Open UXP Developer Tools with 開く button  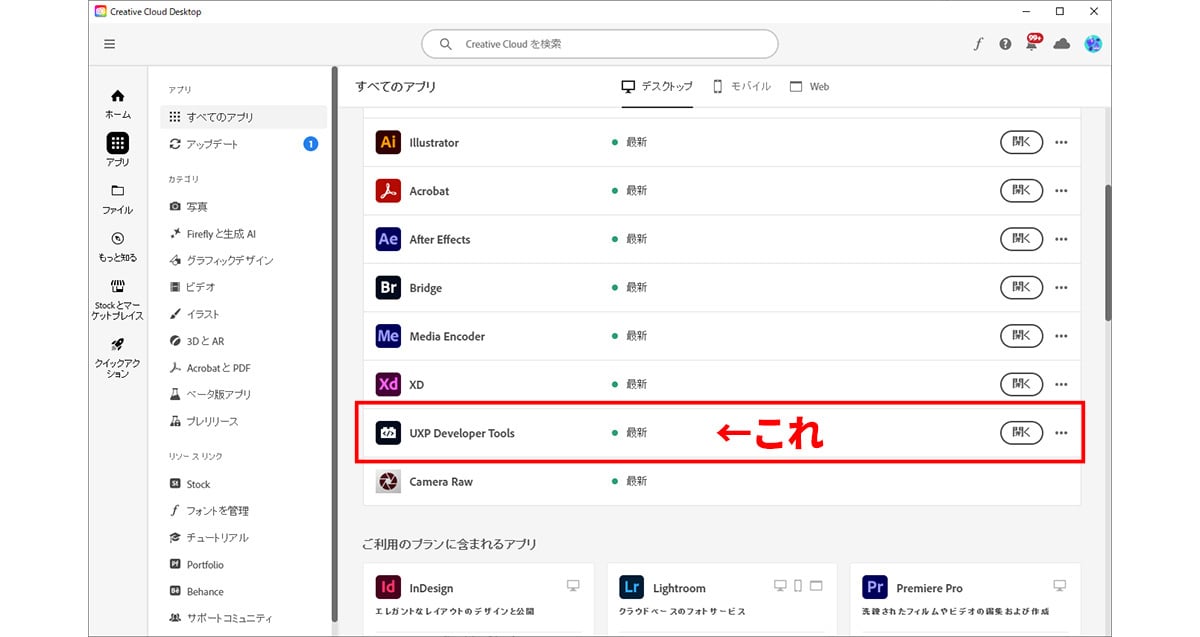pyautogui.click(x=1021, y=432)
